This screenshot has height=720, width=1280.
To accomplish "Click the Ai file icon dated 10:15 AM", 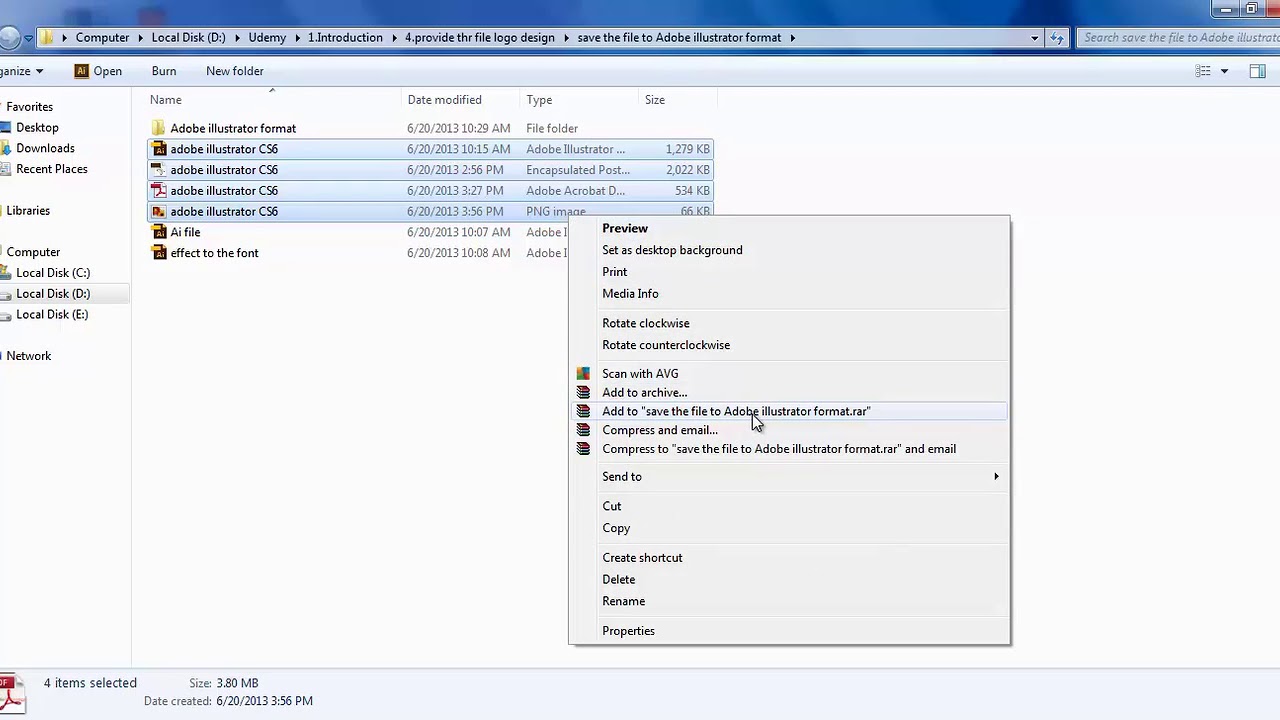I will pyautogui.click(x=158, y=149).
